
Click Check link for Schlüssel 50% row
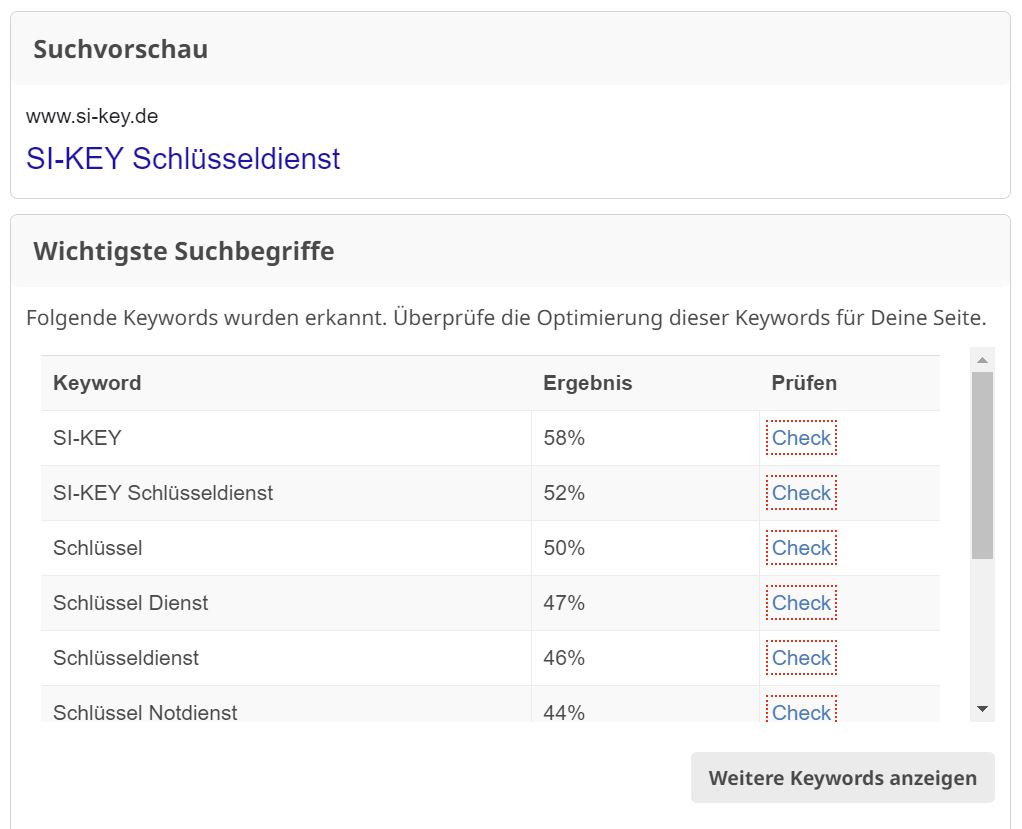pyautogui.click(x=801, y=547)
